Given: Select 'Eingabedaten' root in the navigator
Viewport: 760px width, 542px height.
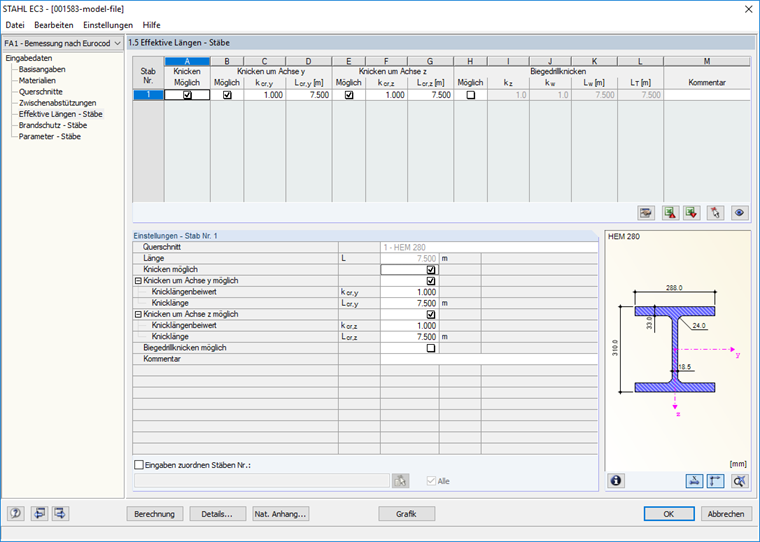Looking at the screenshot, I should click(x=29, y=58).
